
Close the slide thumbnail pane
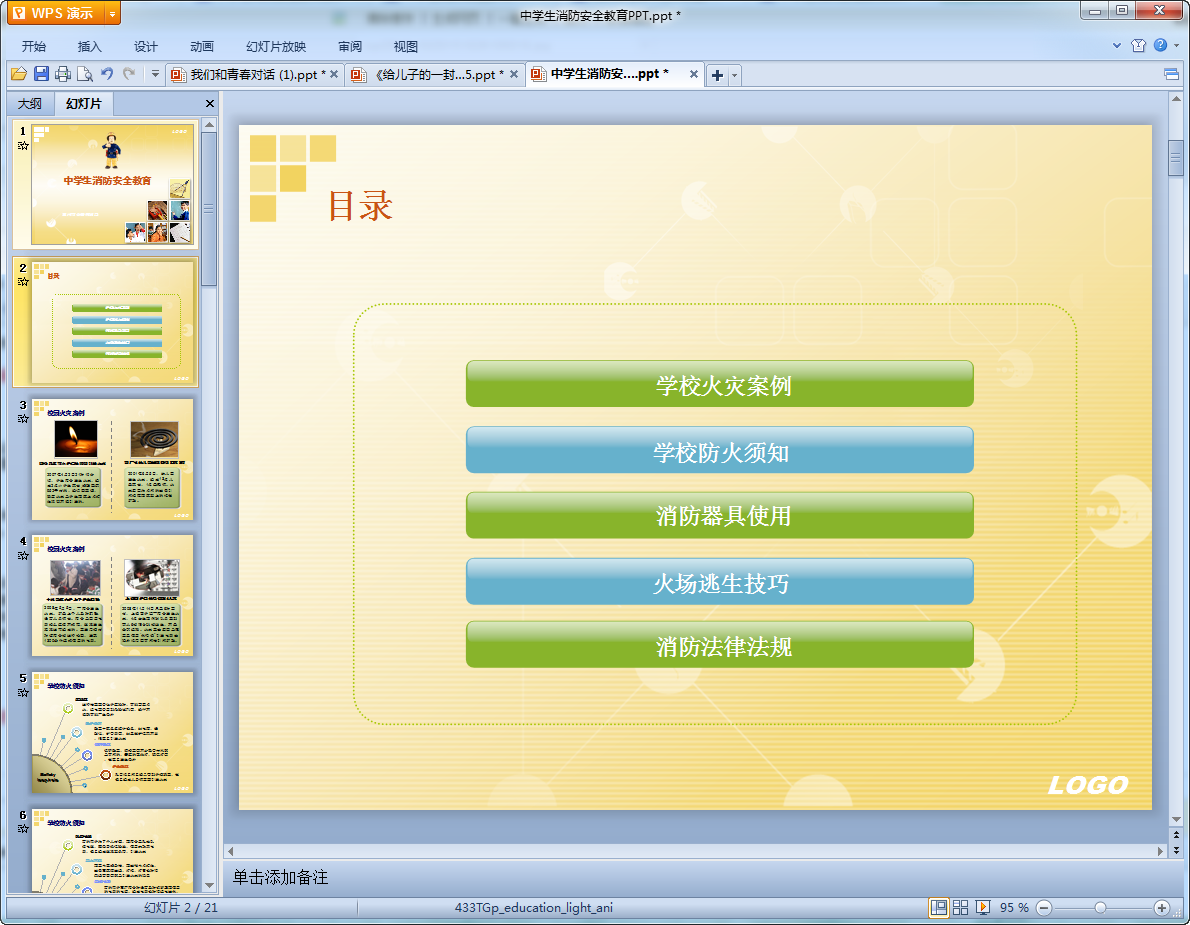click(x=210, y=103)
